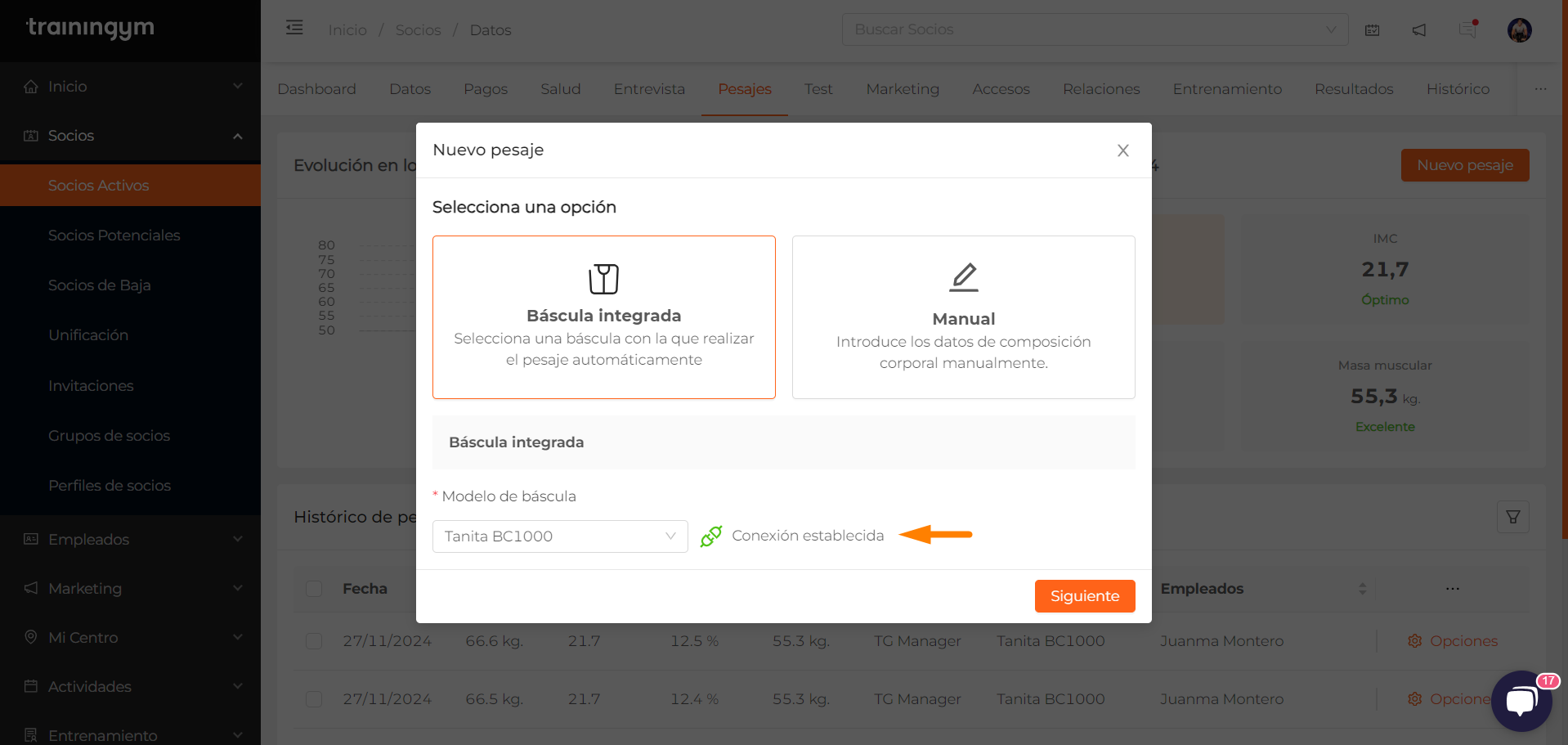Expand the Actividades sidebar menu
Viewport: 1568px width, 745px height.
tap(237, 686)
